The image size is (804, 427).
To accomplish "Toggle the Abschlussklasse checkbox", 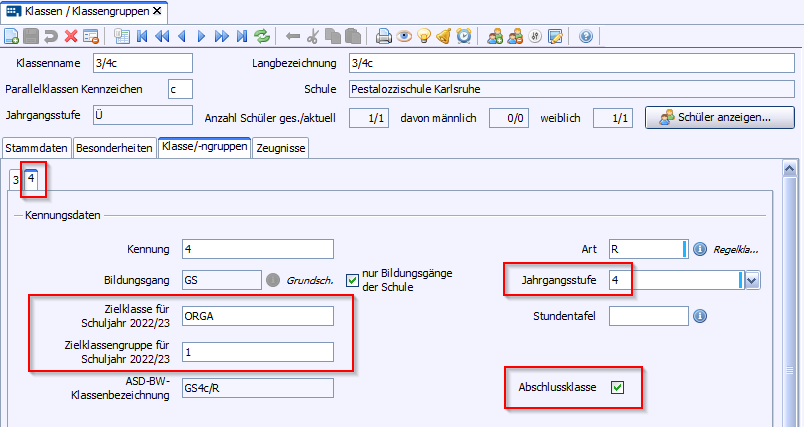I will [x=617, y=387].
